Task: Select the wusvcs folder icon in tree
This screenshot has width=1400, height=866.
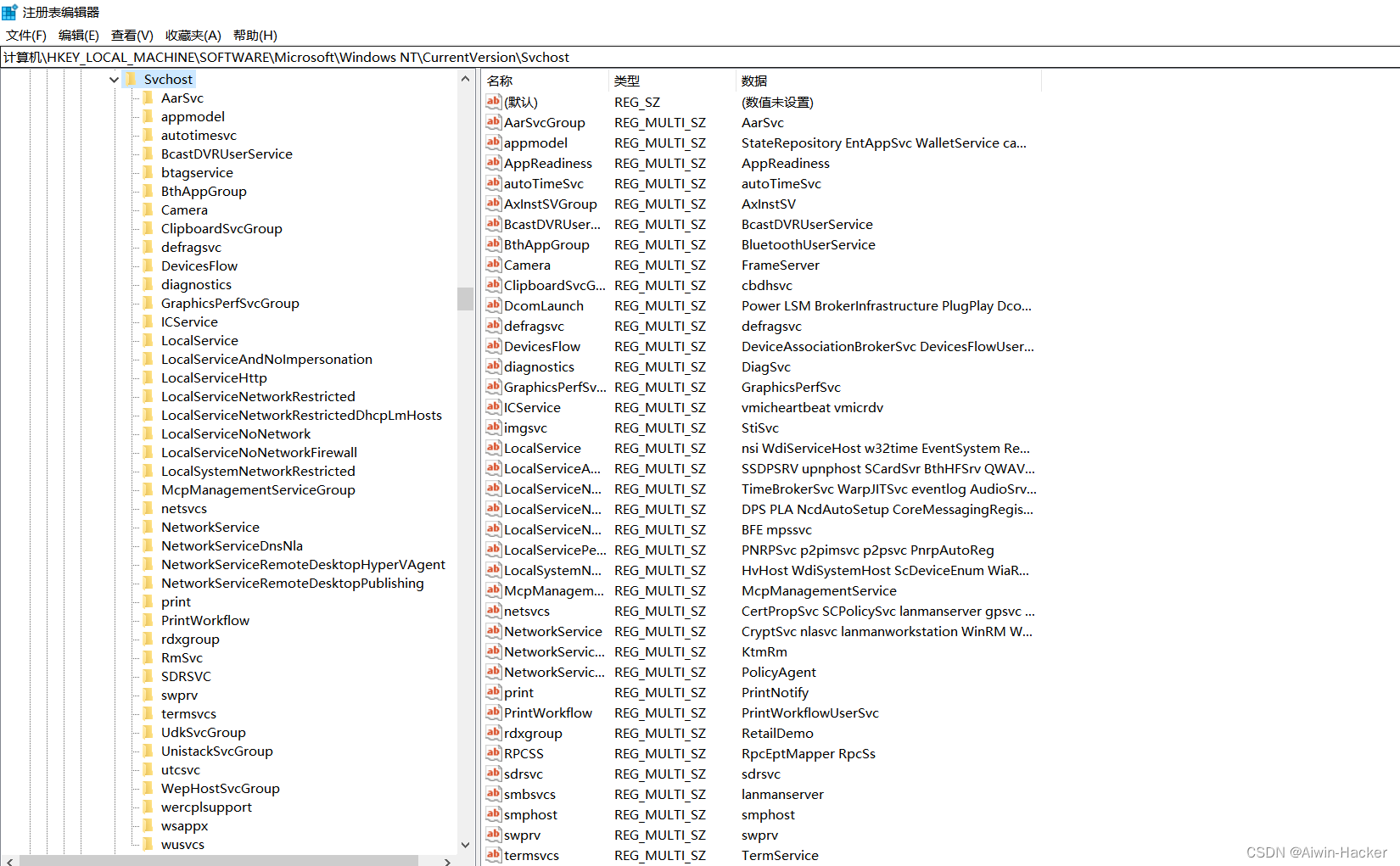Action: pyautogui.click(x=149, y=844)
